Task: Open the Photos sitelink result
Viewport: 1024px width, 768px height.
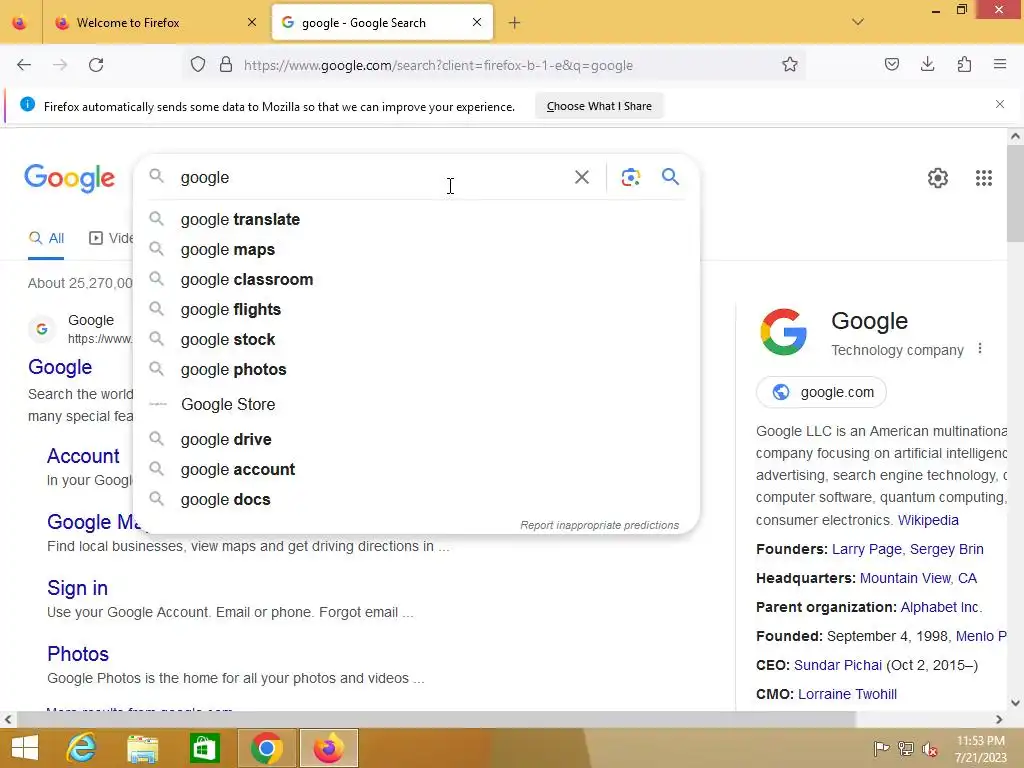Action: (78, 654)
